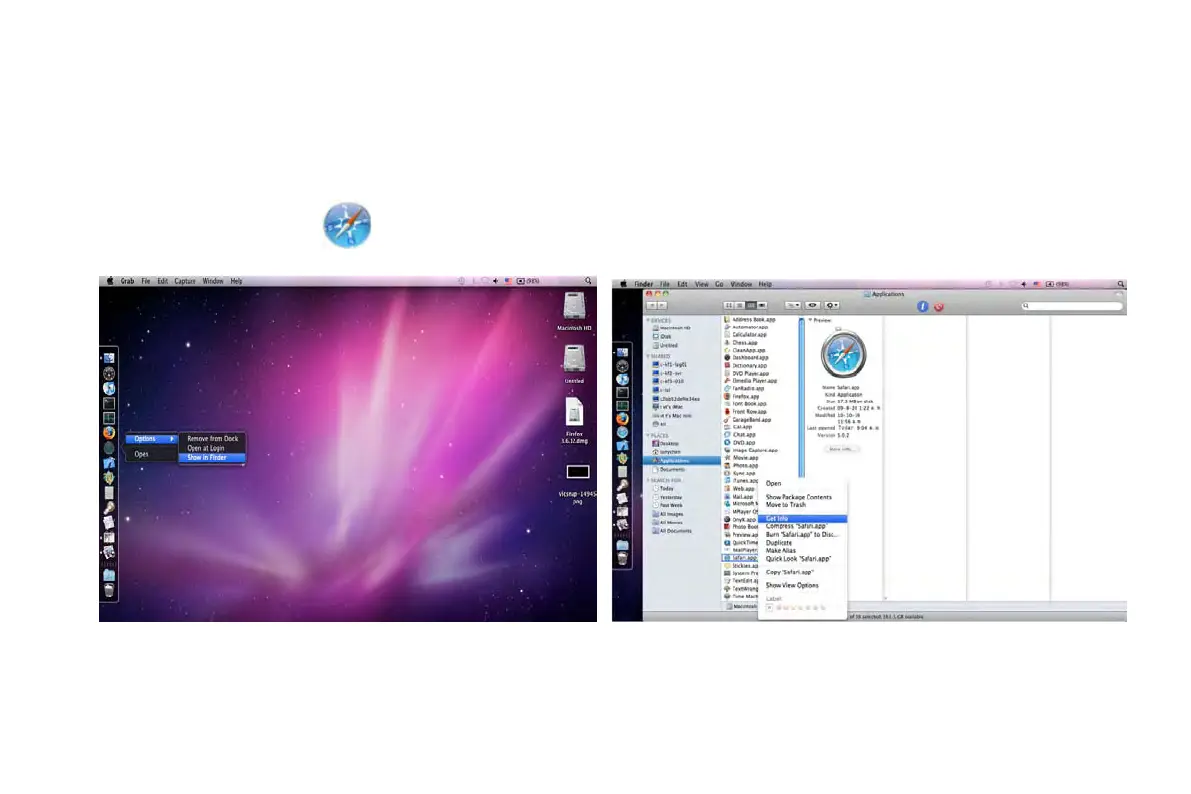Screen dimensions: 1191x794
Task: Collapse the SHARED section in Finder sidebar
Action: click(649, 356)
